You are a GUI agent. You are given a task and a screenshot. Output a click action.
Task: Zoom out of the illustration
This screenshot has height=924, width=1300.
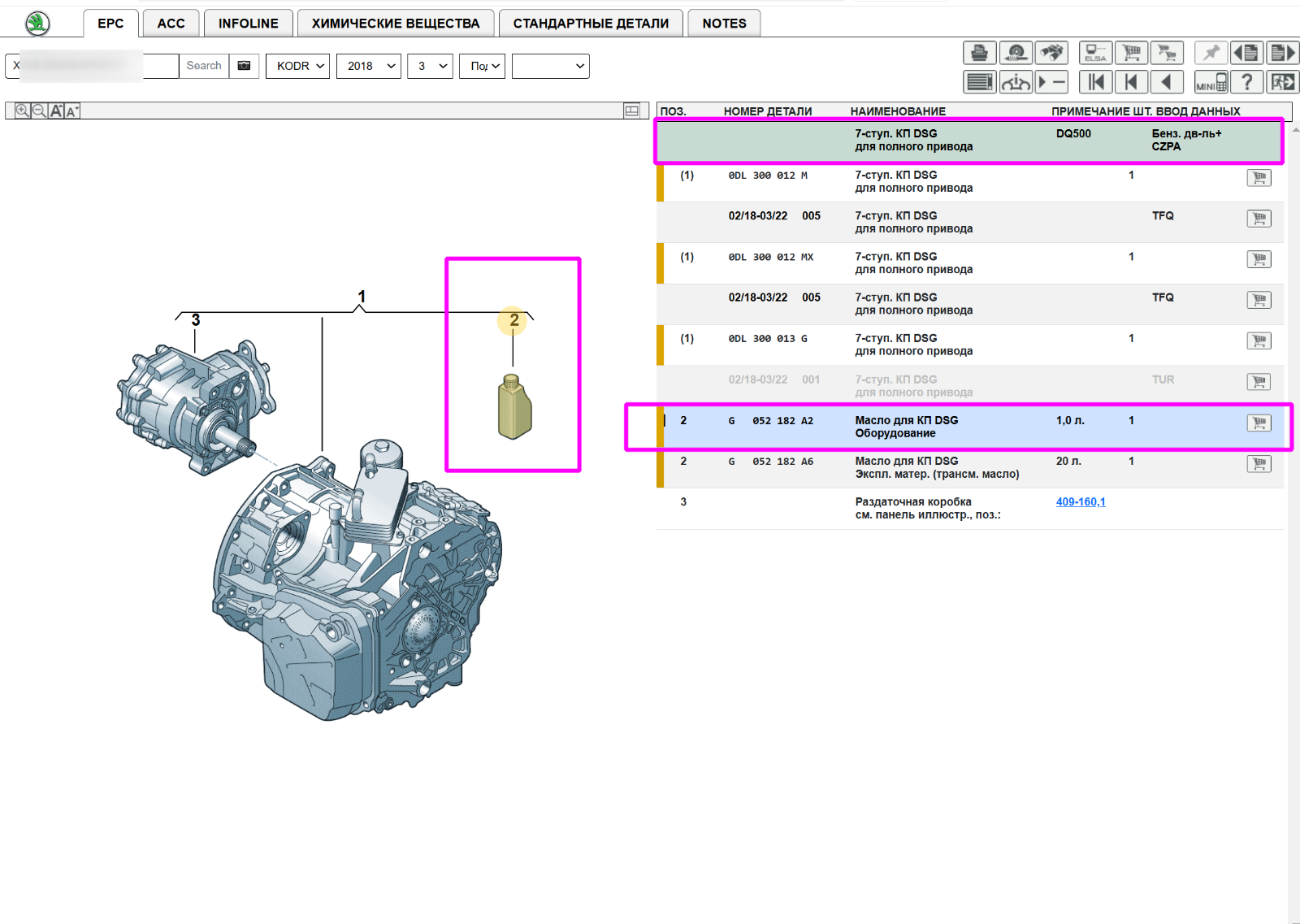pyautogui.click(x=39, y=111)
